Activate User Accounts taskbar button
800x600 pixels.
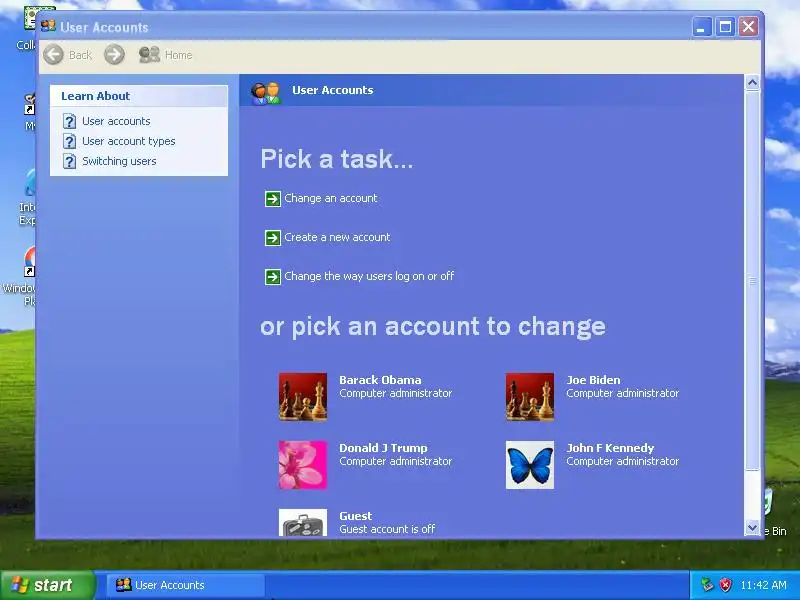point(186,585)
